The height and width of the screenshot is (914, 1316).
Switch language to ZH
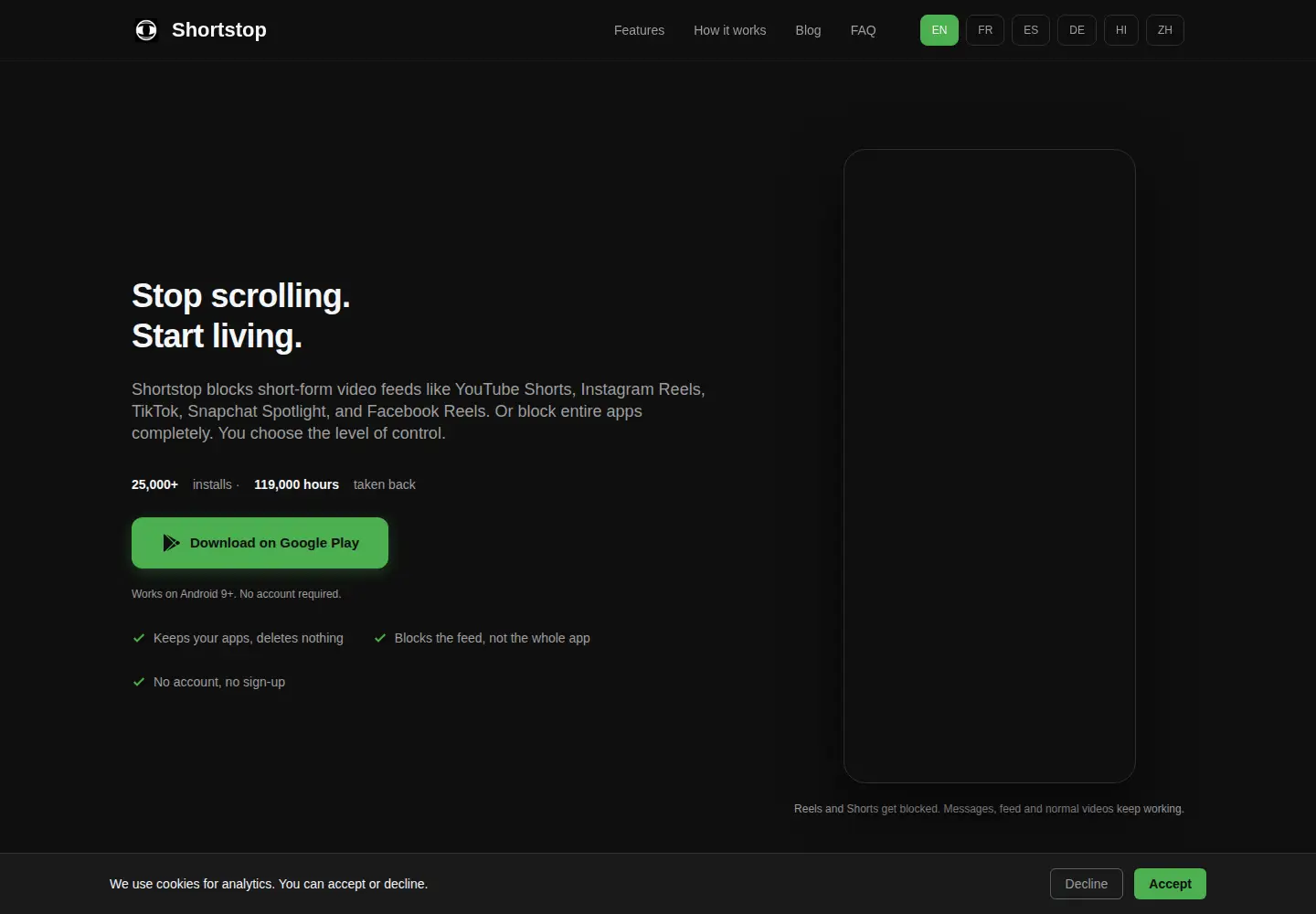pyautogui.click(x=1165, y=30)
